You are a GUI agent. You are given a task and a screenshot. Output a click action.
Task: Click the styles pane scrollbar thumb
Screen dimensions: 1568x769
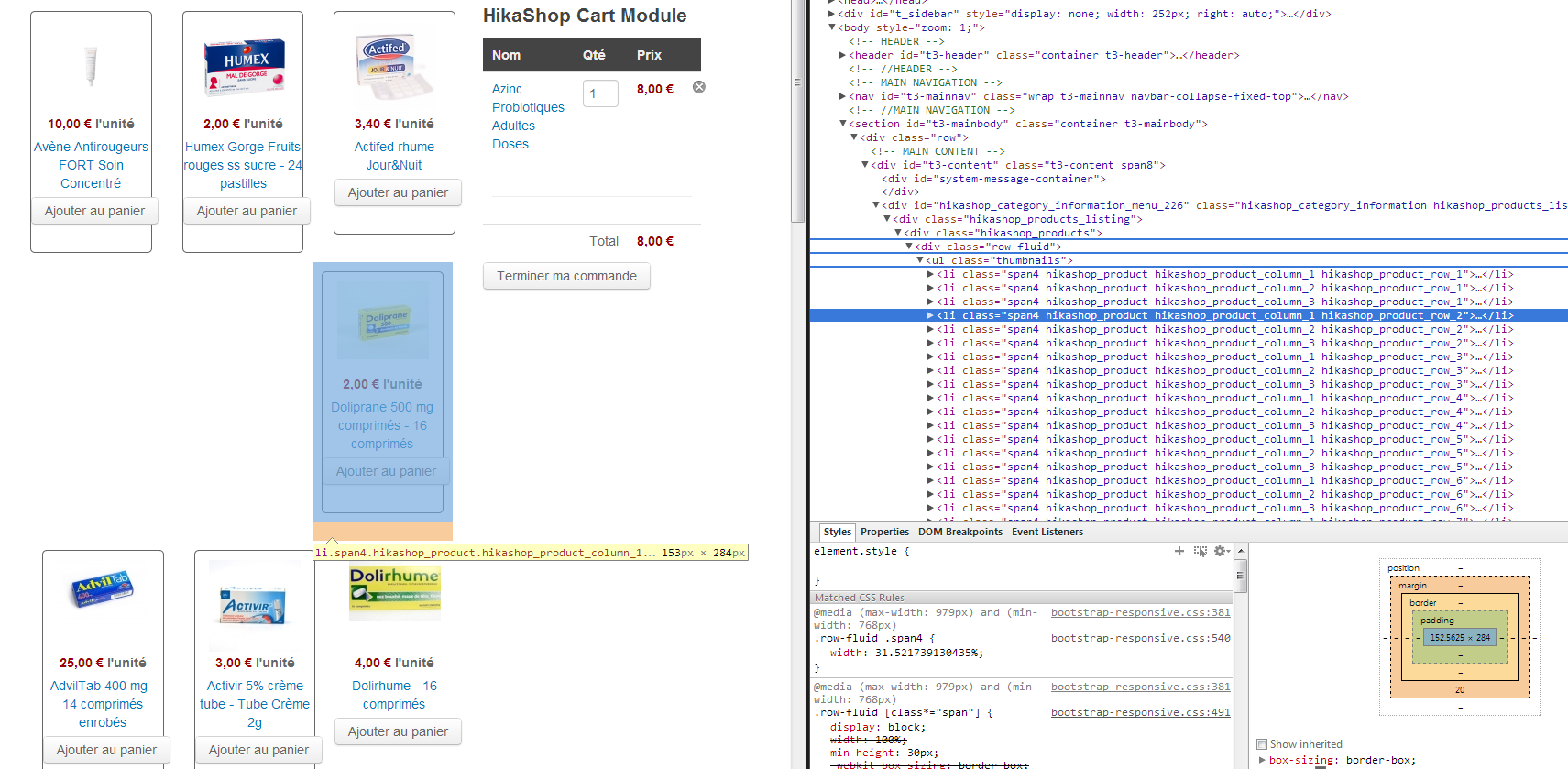click(1240, 577)
